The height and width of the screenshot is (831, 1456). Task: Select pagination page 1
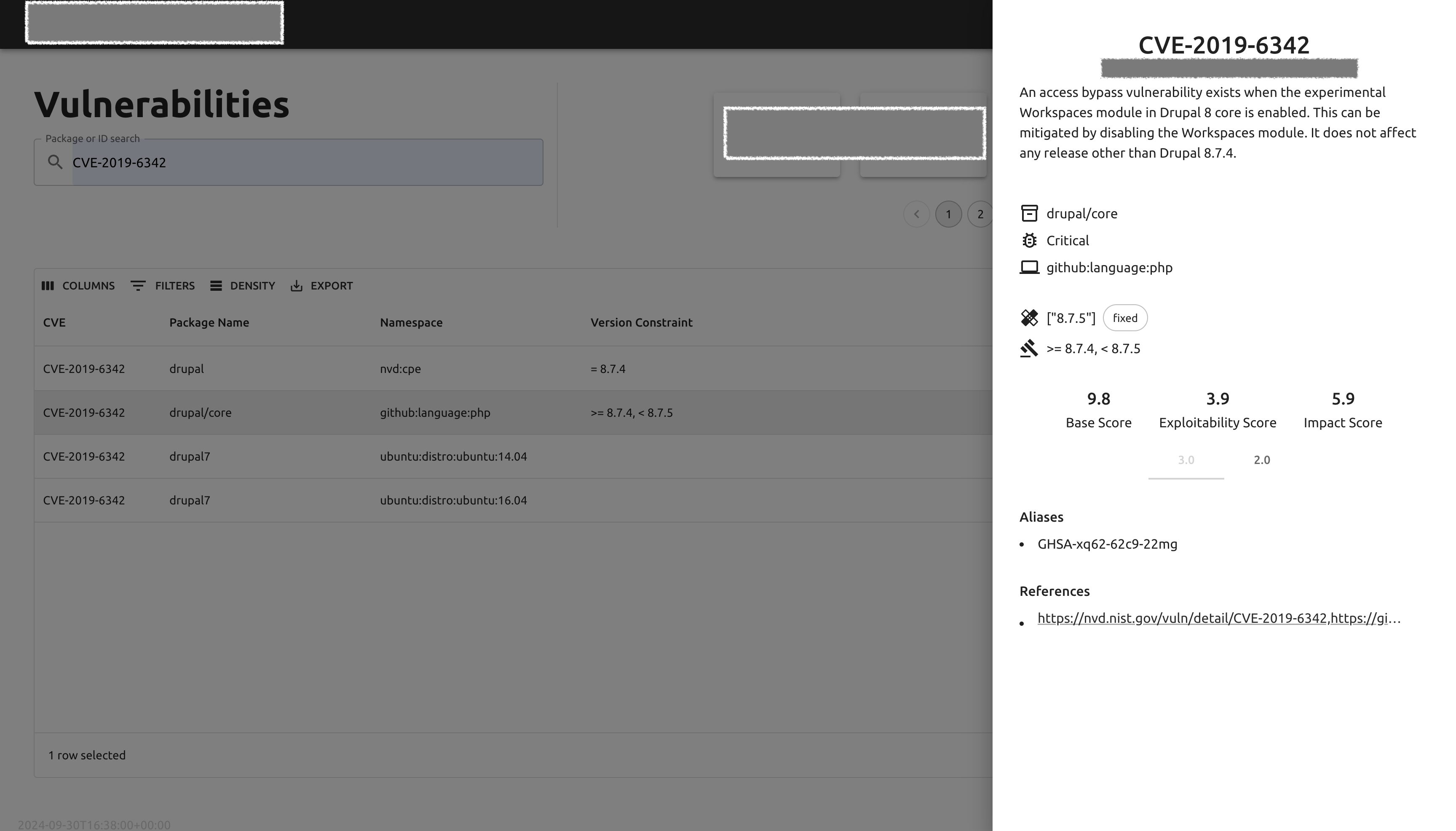(x=948, y=214)
